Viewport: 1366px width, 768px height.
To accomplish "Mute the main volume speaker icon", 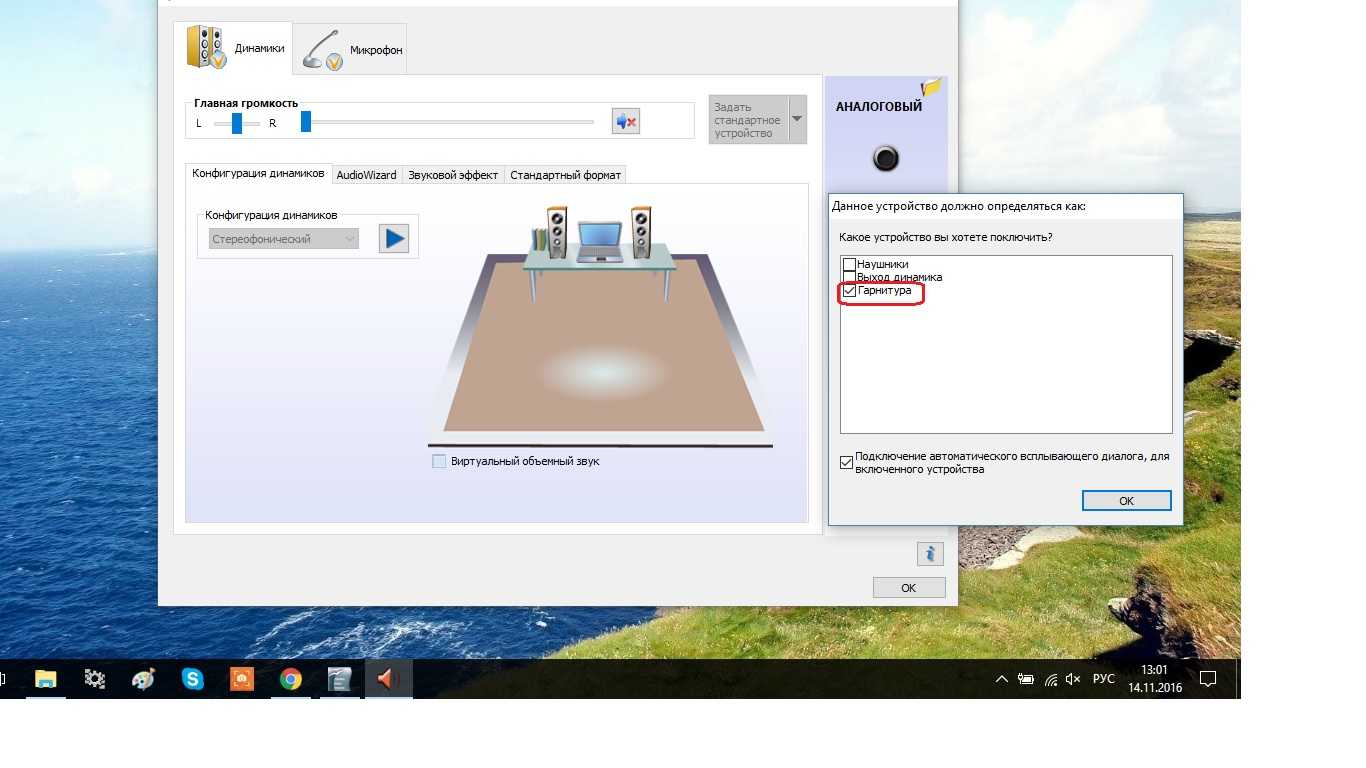I will click(x=626, y=122).
